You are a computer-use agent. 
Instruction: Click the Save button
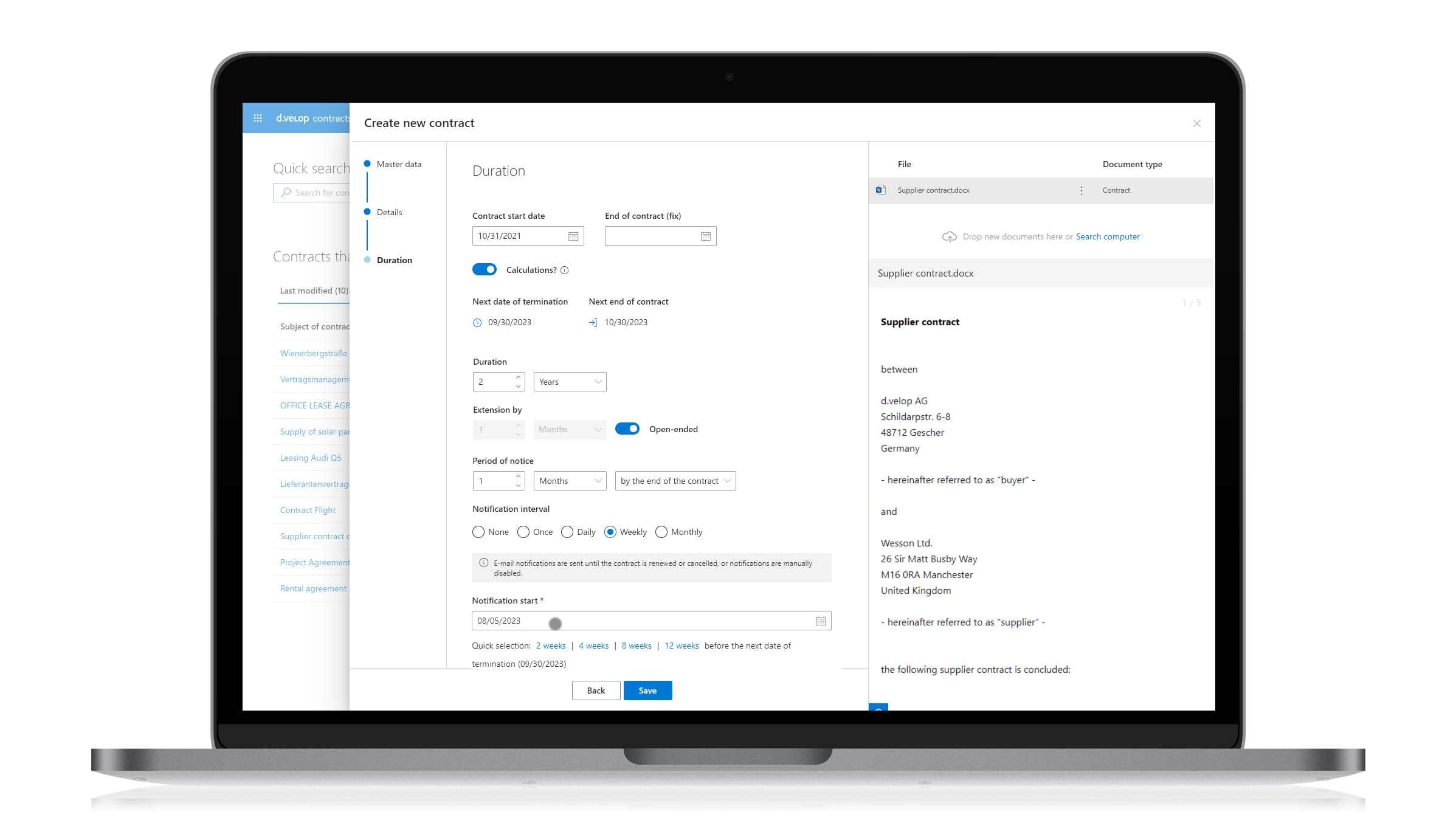click(x=648, y=690)
